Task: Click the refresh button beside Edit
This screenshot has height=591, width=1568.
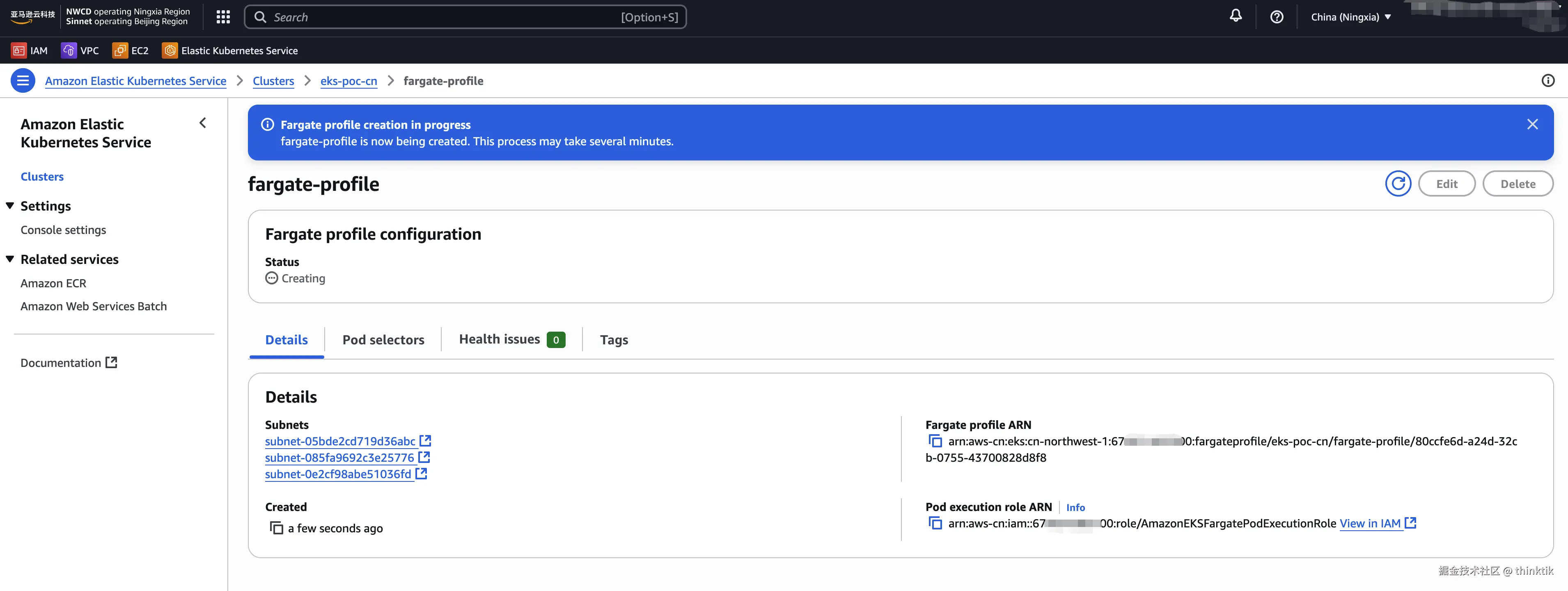Action: (1398, 184)
